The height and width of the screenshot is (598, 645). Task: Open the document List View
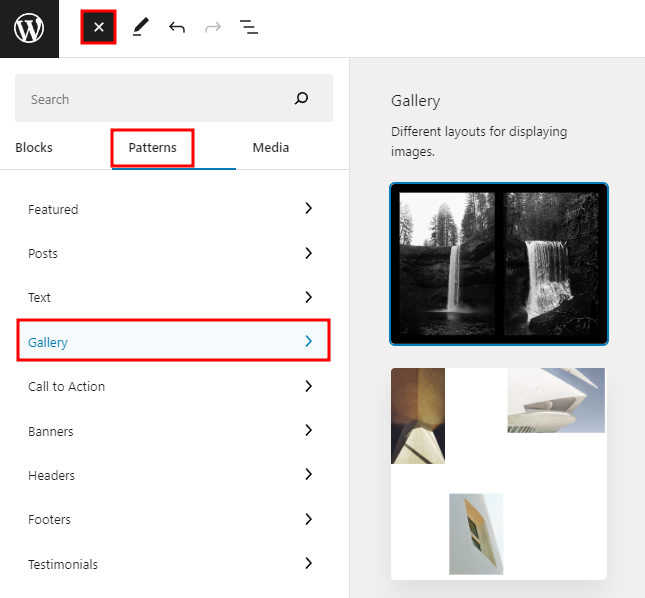[249, 28]
